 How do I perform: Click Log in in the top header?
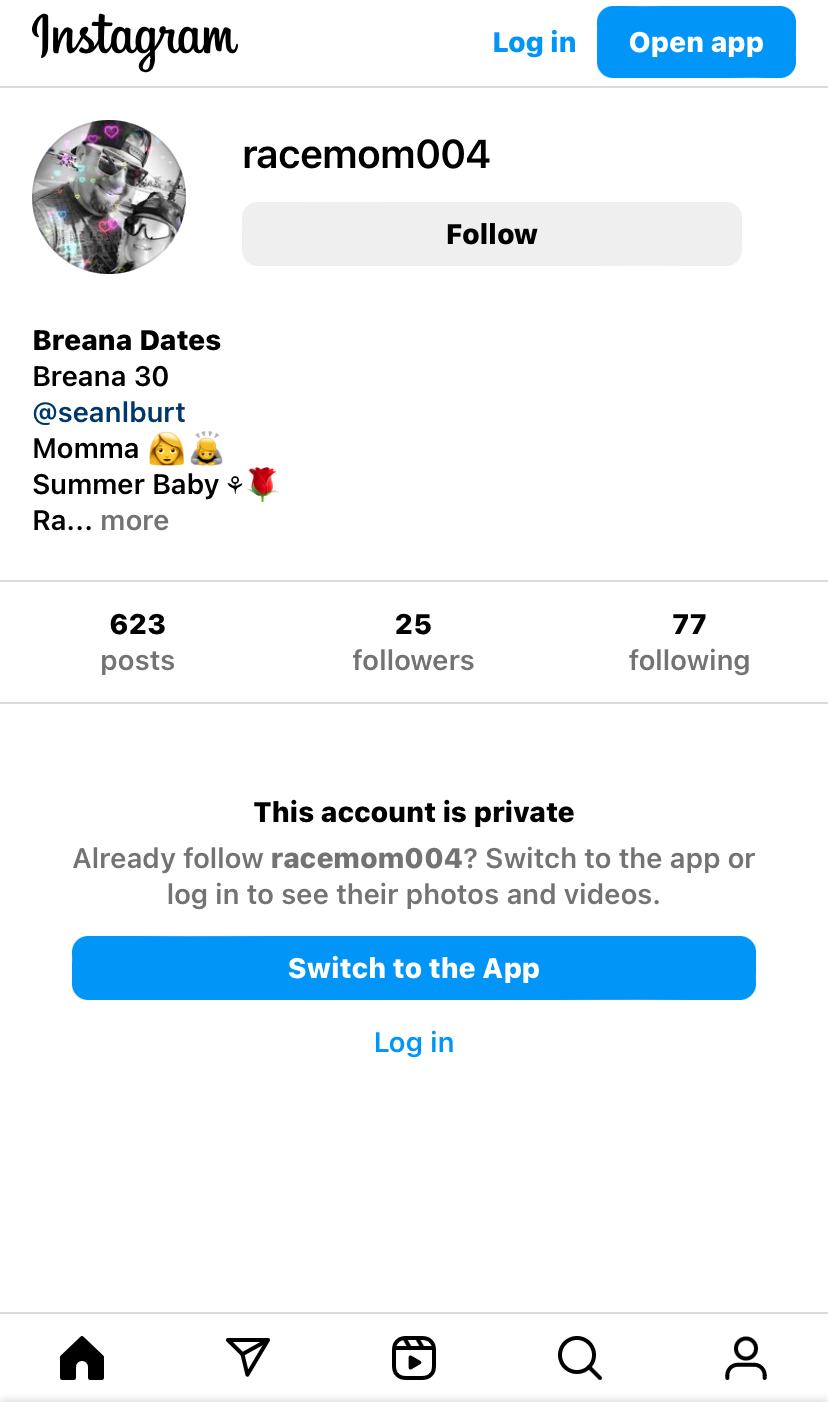(534, 42)
